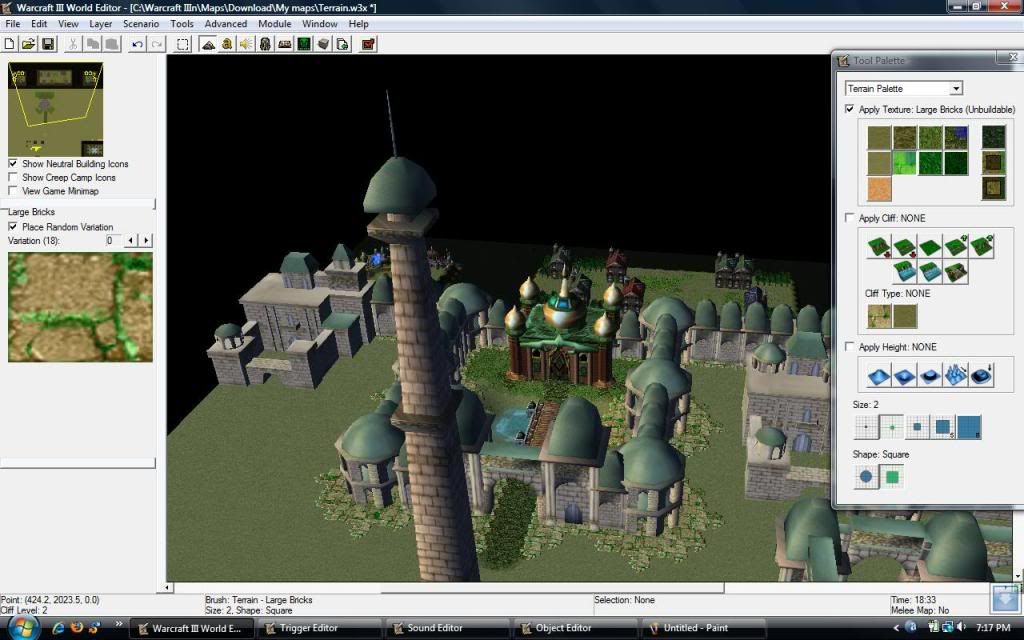Open the Module menu
Screen dimensions: 1024x640
click(274, 24)
